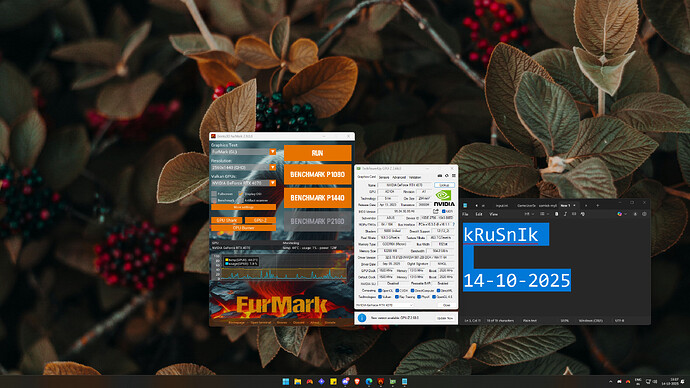
Task: Open the Validation tab in GPU-Z
Action: pos(415,177)
